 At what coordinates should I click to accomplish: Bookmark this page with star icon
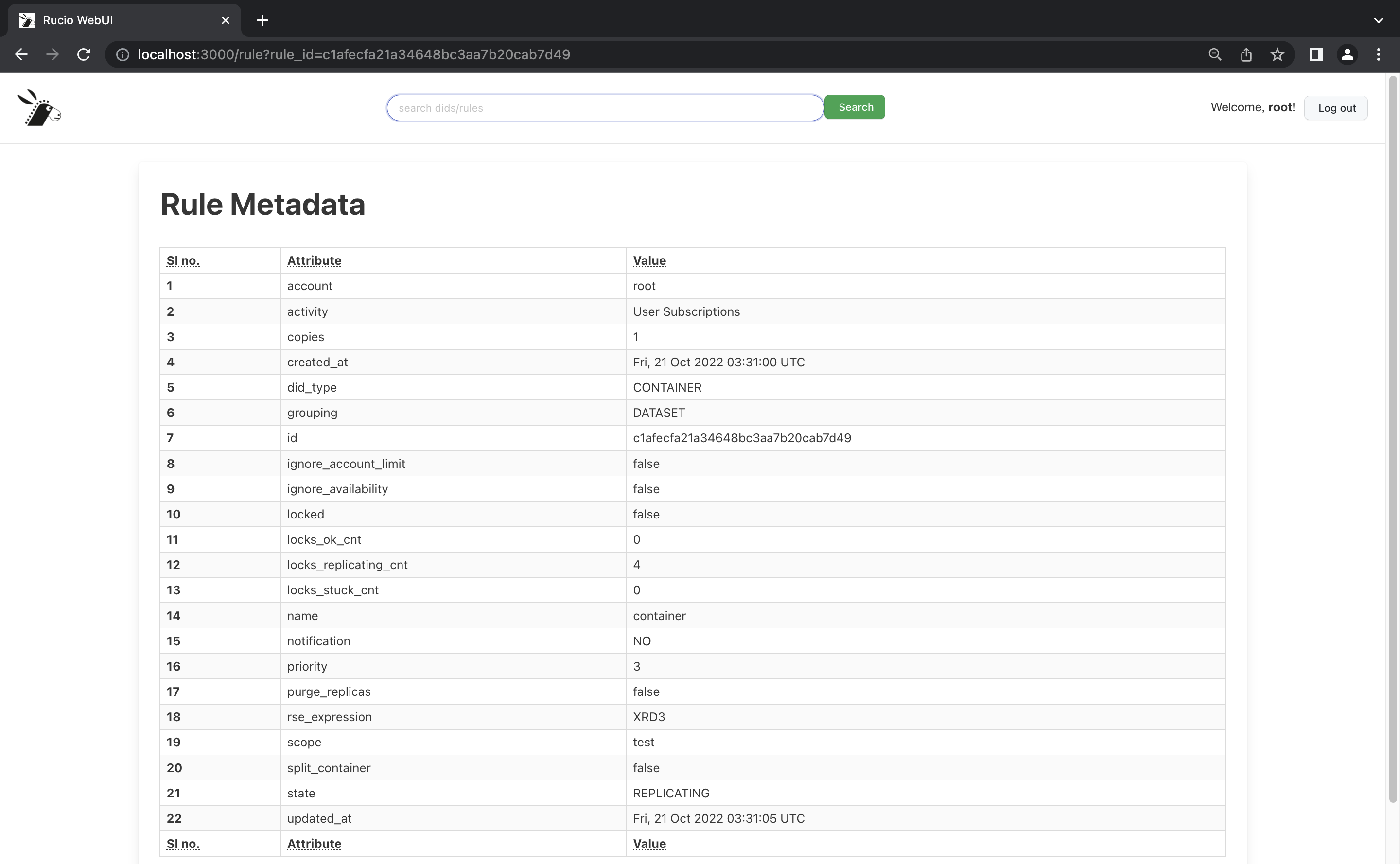(x=1277, y=54)
